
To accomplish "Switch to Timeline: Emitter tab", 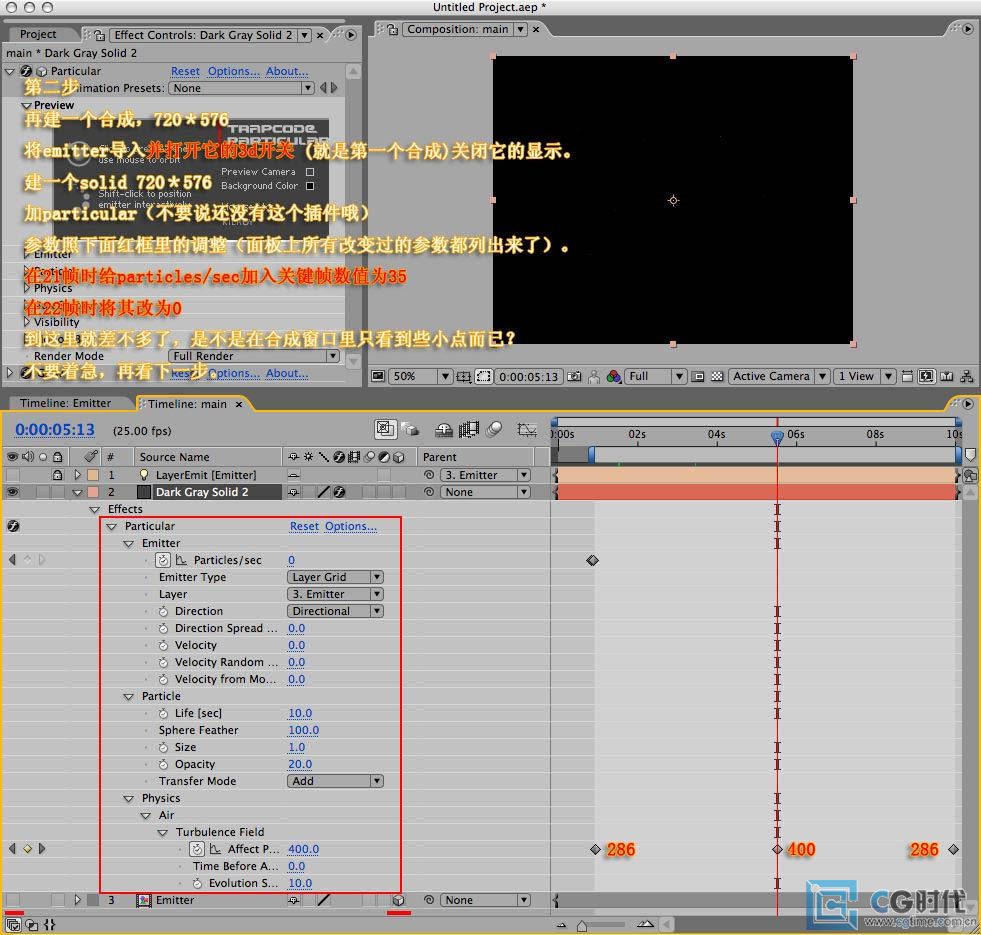I will coord(66,403).
